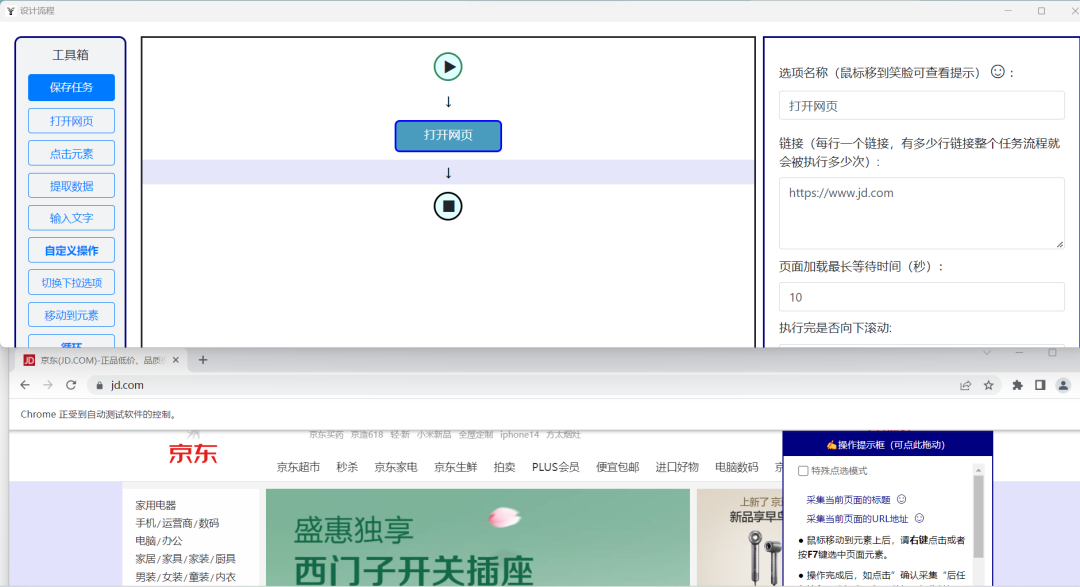Click the 新品享早鸟 hair dryer promo image
The image size is (1080, 587).
click(x=740, y=537)
